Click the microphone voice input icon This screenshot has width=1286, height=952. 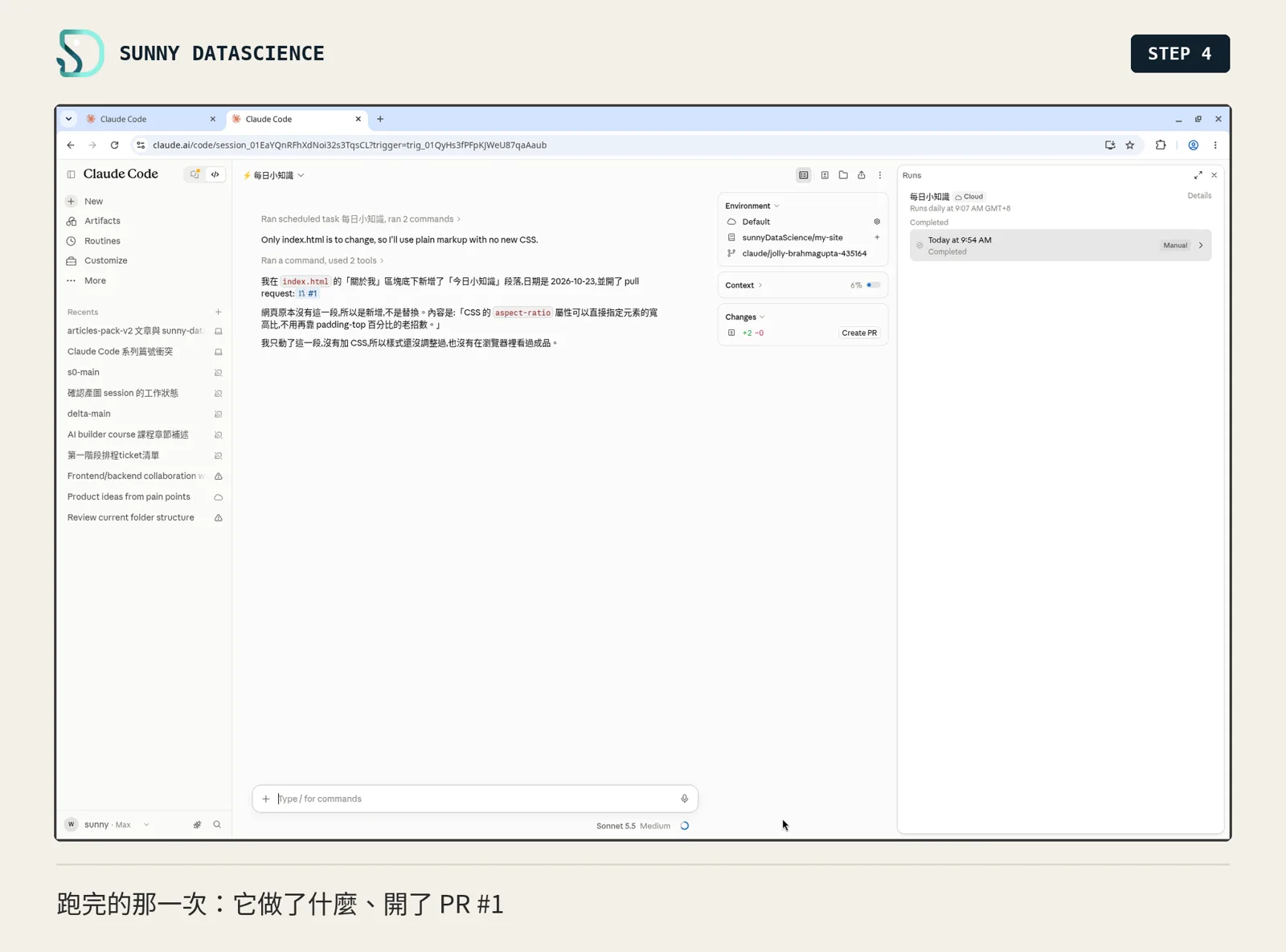(x=685, y=799)
